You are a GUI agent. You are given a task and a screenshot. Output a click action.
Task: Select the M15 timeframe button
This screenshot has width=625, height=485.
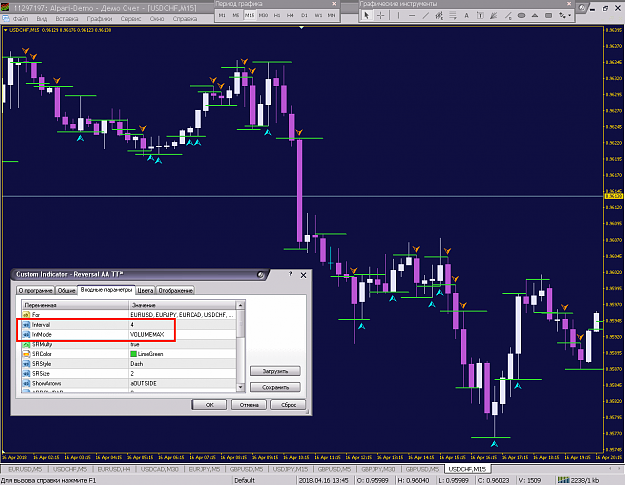249,16
